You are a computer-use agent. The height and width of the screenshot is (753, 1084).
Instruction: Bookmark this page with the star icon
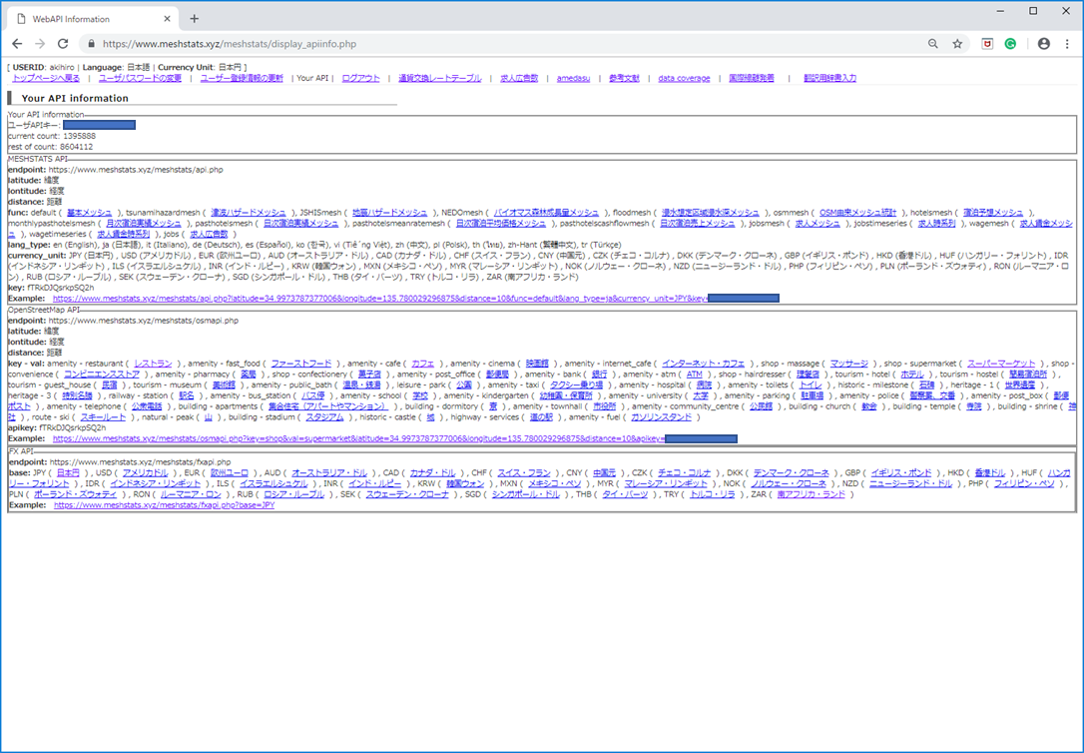pyautogui.click(x=957, y=44)
